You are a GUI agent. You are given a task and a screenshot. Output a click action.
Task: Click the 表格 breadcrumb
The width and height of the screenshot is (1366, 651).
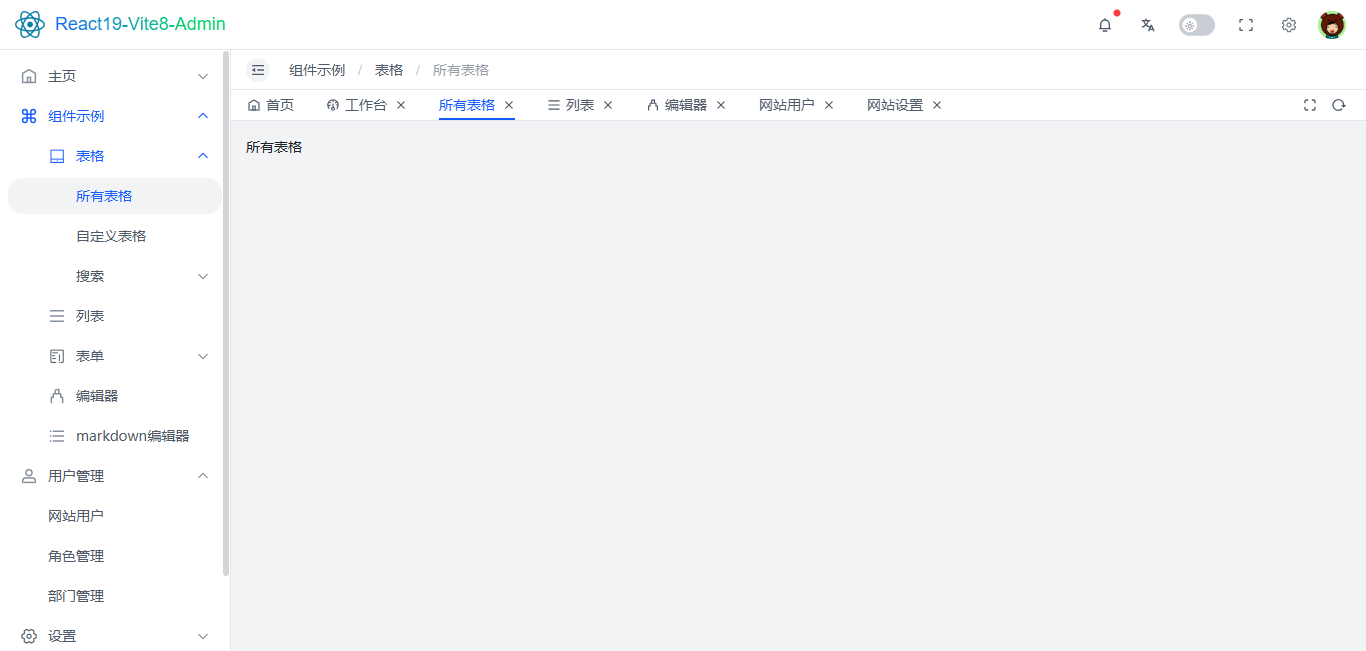click(389, 70)
